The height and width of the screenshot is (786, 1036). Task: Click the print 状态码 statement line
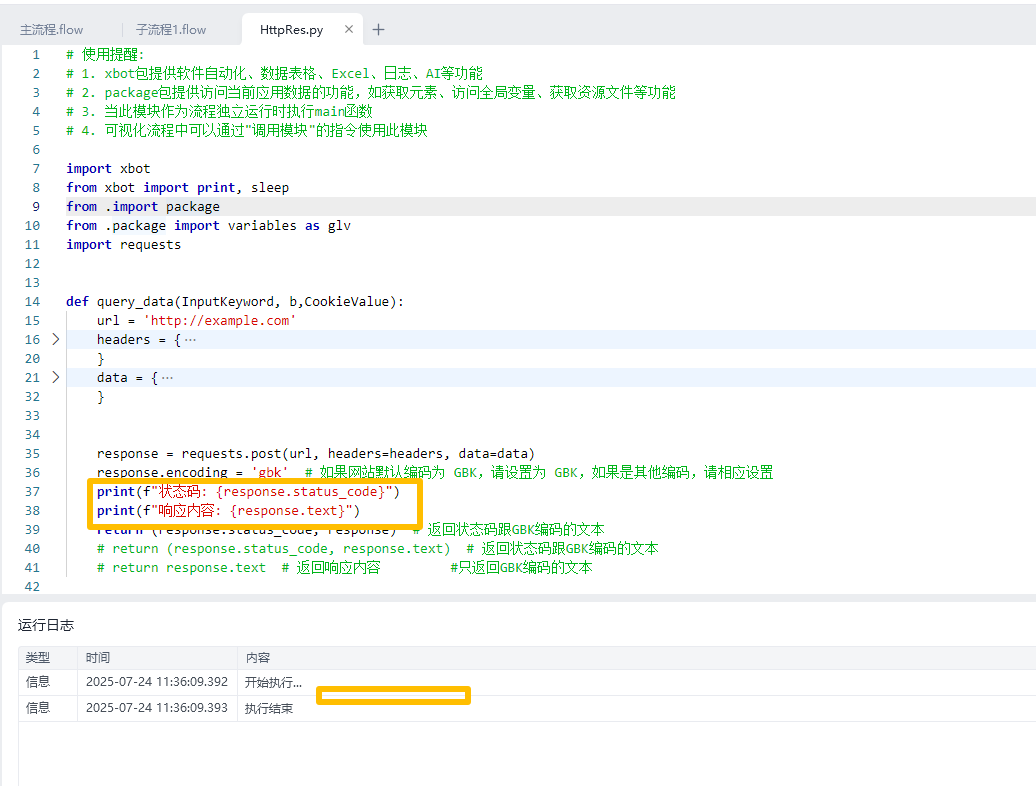coord(248,492)
